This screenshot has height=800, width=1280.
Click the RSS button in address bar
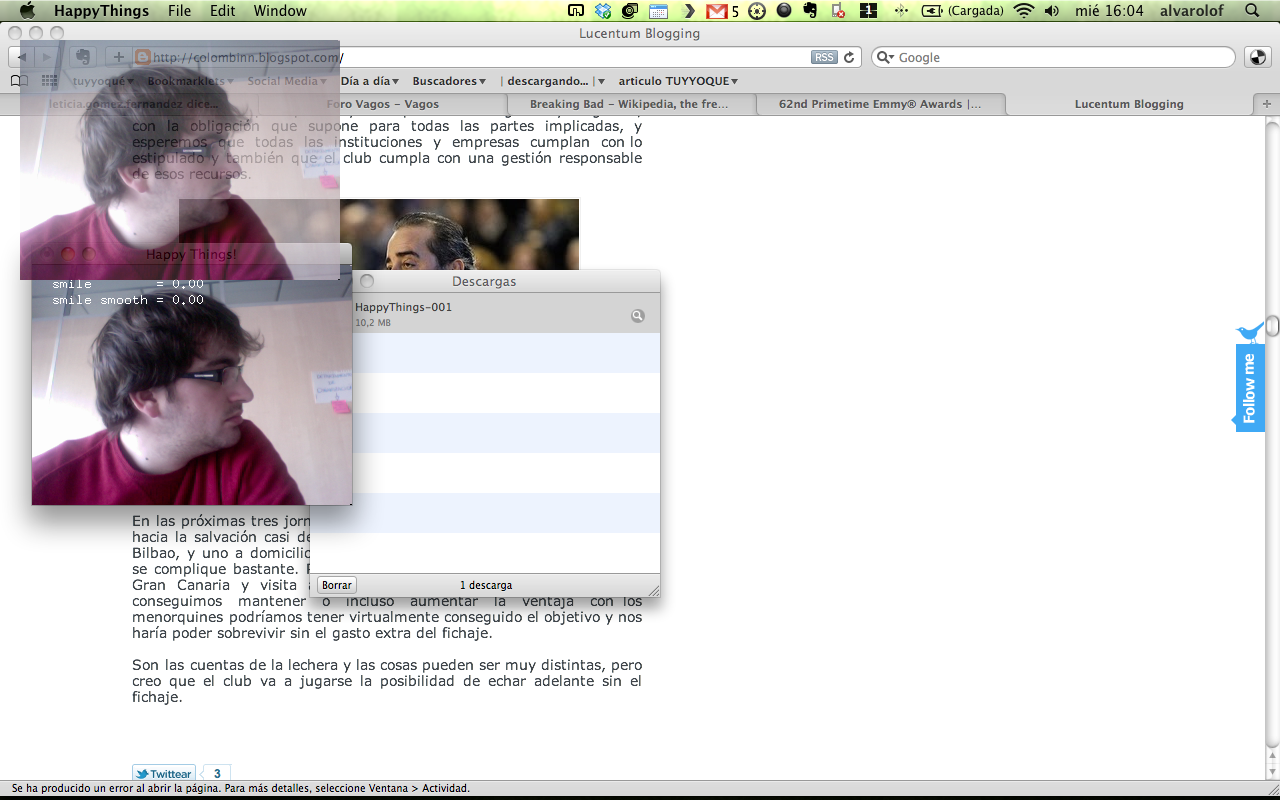click(x=824, y=58)
